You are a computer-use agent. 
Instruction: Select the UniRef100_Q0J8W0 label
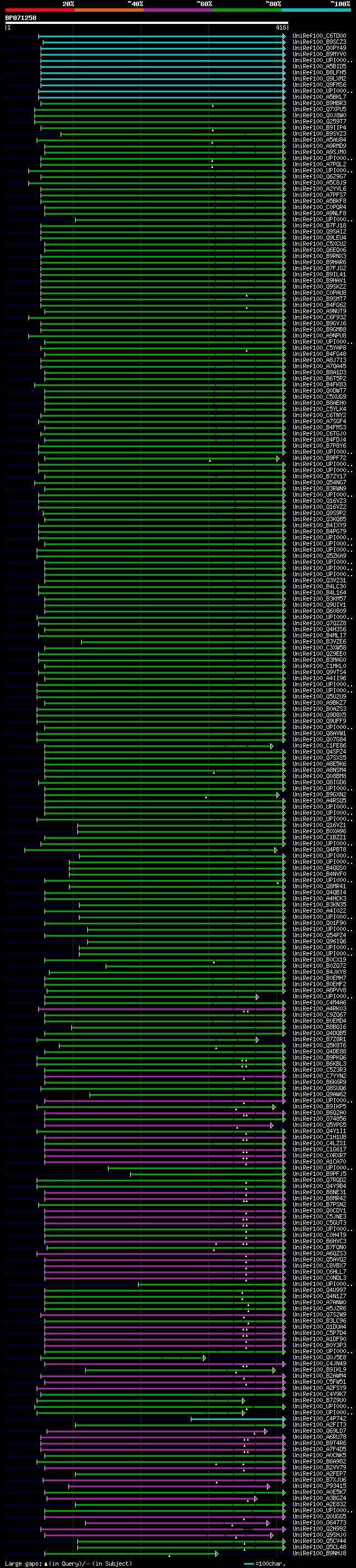[319, 116]
